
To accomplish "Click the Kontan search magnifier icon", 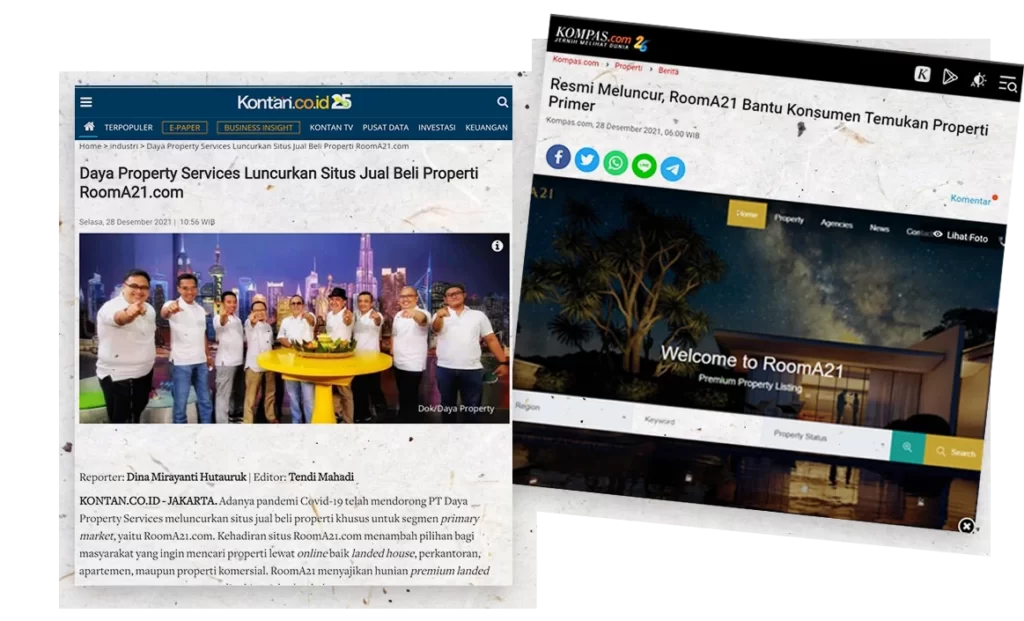I will coord(502,102).
